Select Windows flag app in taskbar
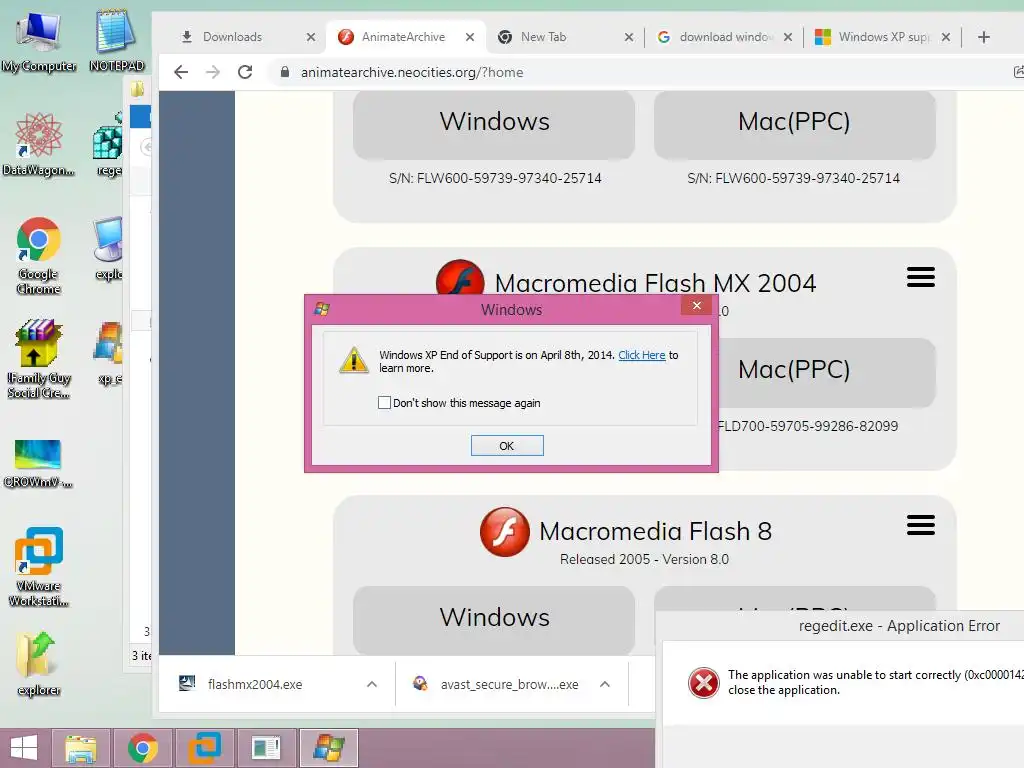1024x768 pixels. tap(328, 748)
